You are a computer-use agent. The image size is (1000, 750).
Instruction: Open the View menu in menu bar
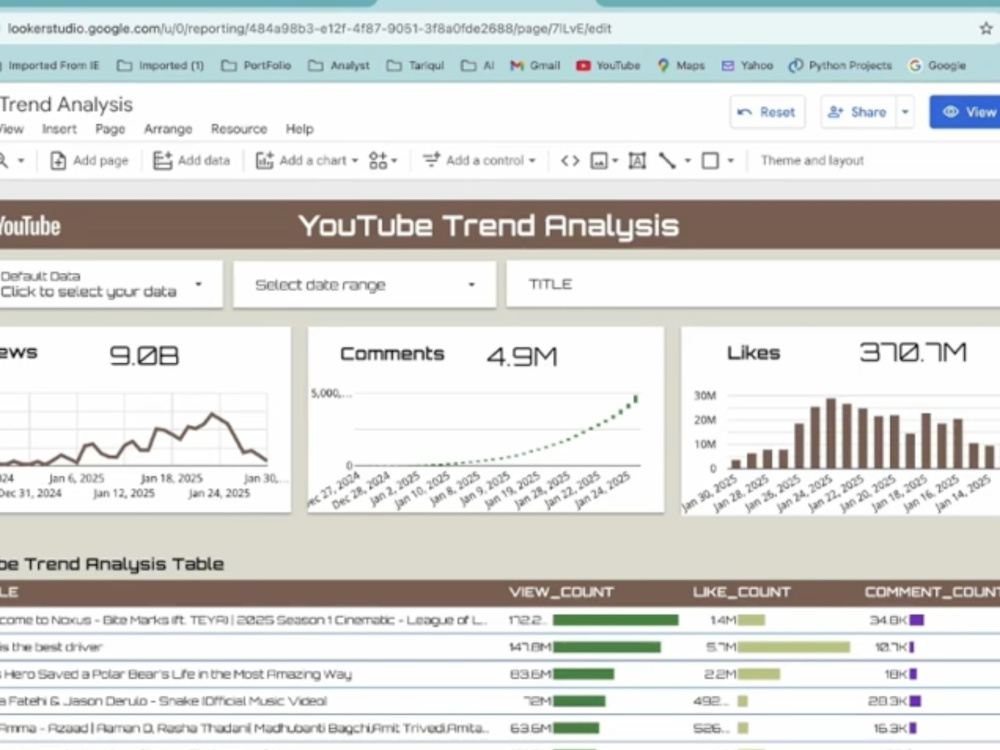pyautogui.click(x=11, y=129)
